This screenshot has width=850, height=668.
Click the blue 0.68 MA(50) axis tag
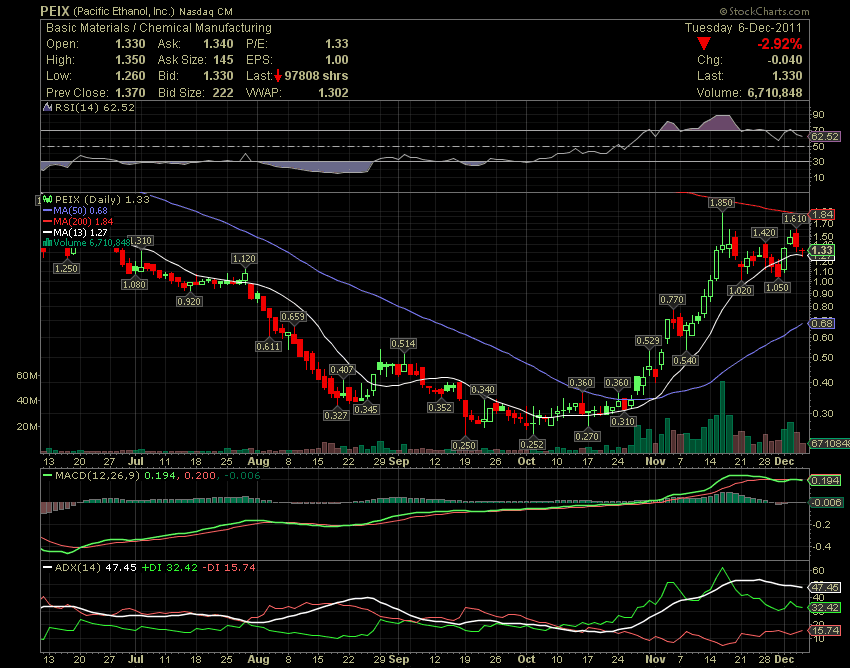822,324
